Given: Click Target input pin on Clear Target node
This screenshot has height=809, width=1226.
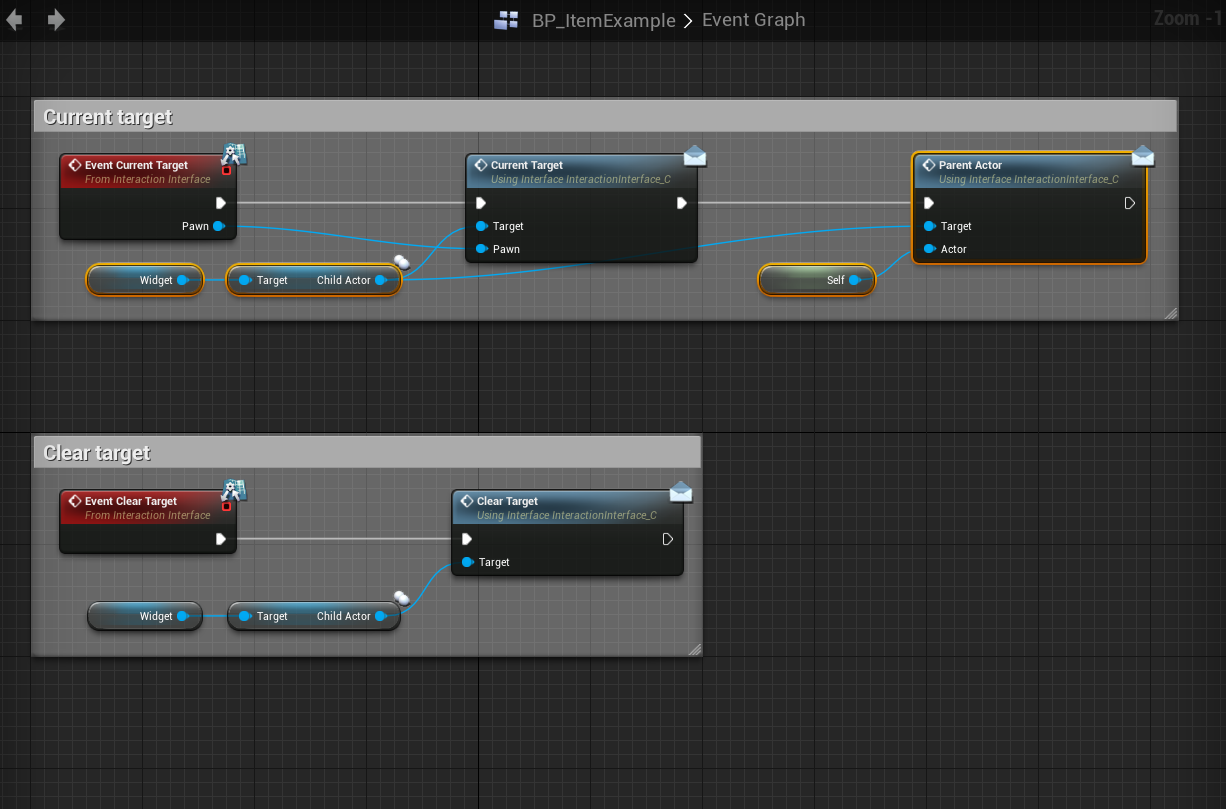Looking at the screenshot, I should tap(467, 562).
